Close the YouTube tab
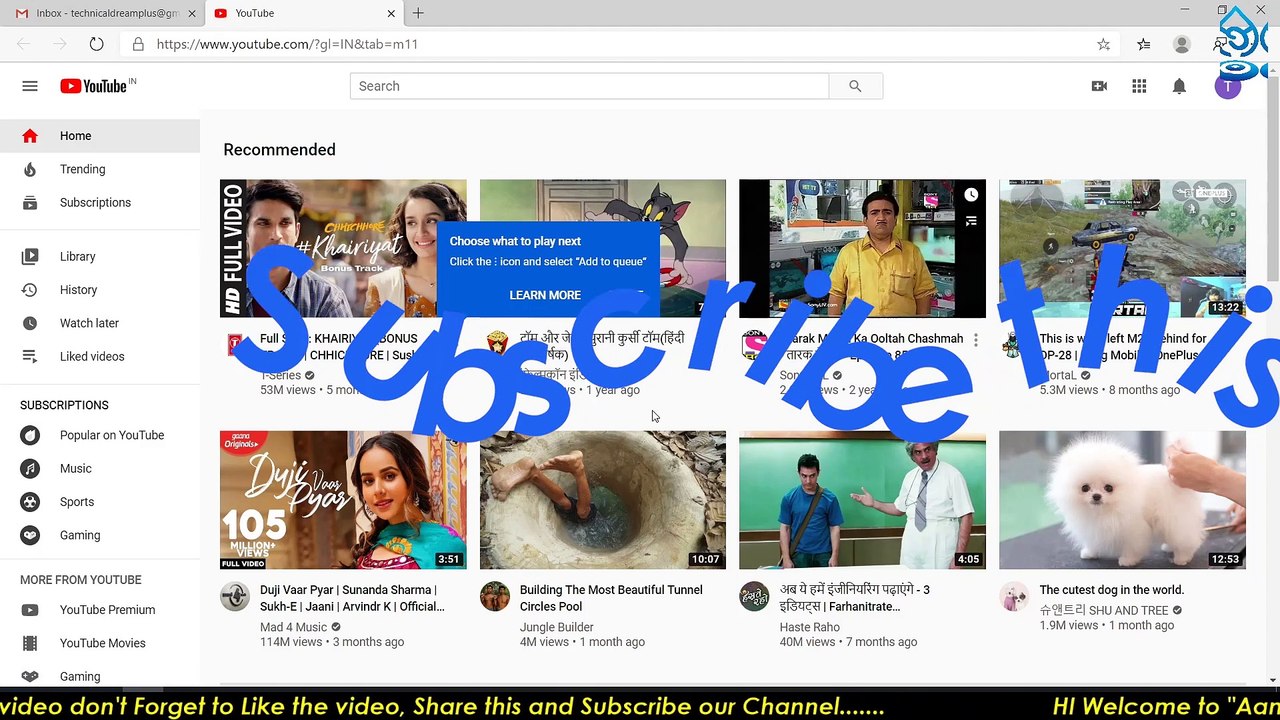Image resolution: width=1280 pixels, height=720 pixels. pos(391,13)
